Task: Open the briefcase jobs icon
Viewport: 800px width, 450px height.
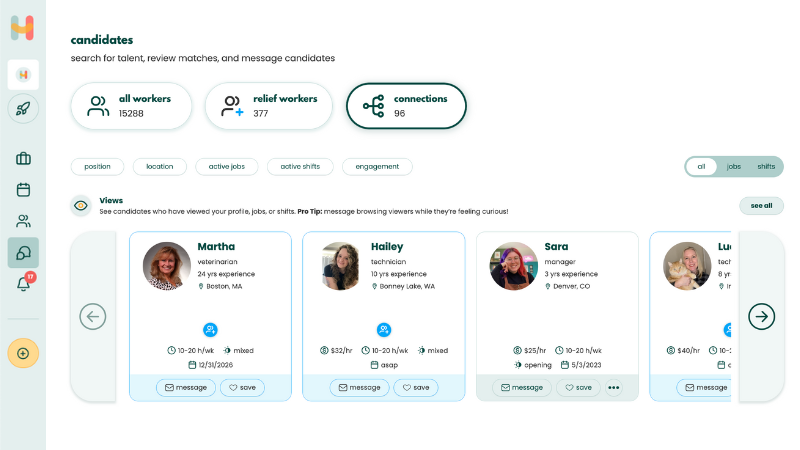Action: point(23,159)
